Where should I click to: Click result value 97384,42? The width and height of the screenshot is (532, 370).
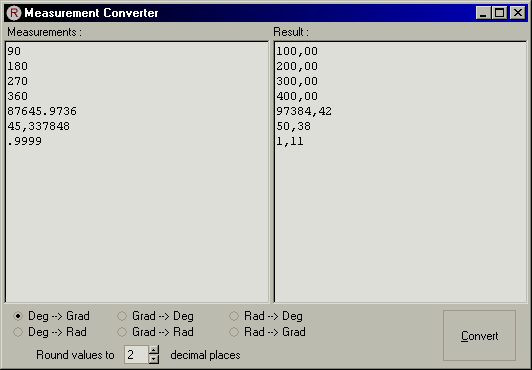tap(304, 111)
